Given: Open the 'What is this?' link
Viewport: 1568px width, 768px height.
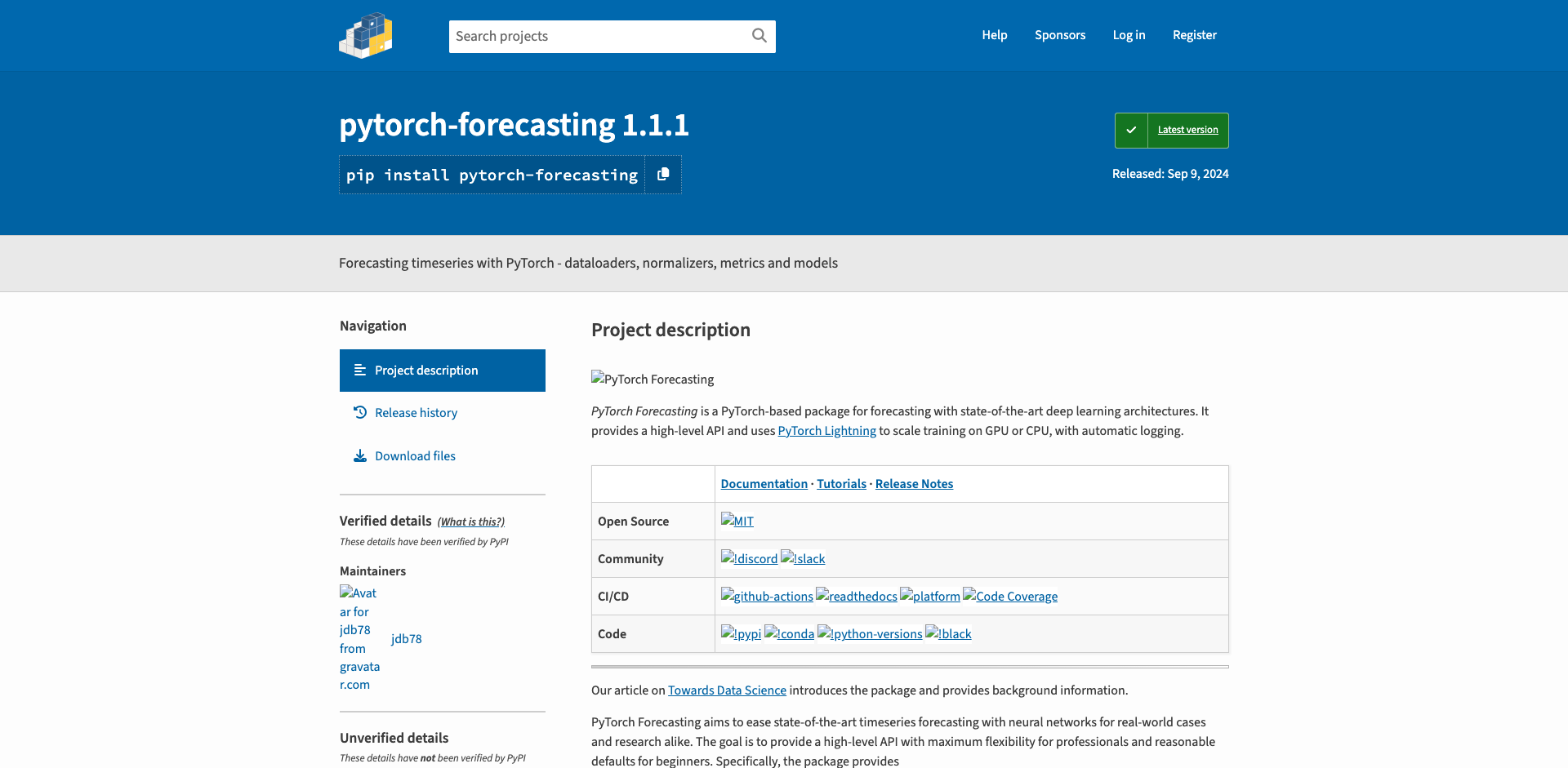Looking at the screenshot, I should point(471,522).
